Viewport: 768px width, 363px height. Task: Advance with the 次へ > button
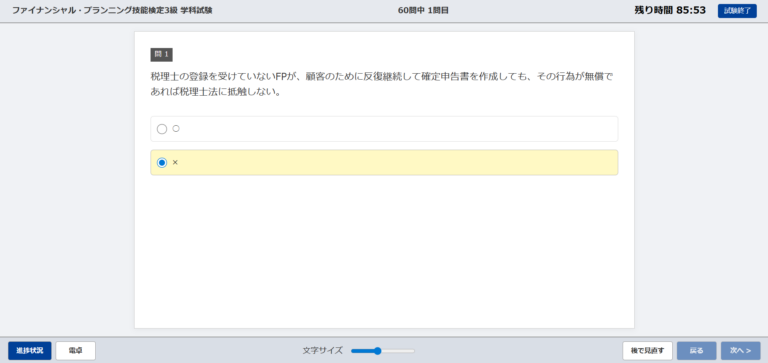point(741,351)
